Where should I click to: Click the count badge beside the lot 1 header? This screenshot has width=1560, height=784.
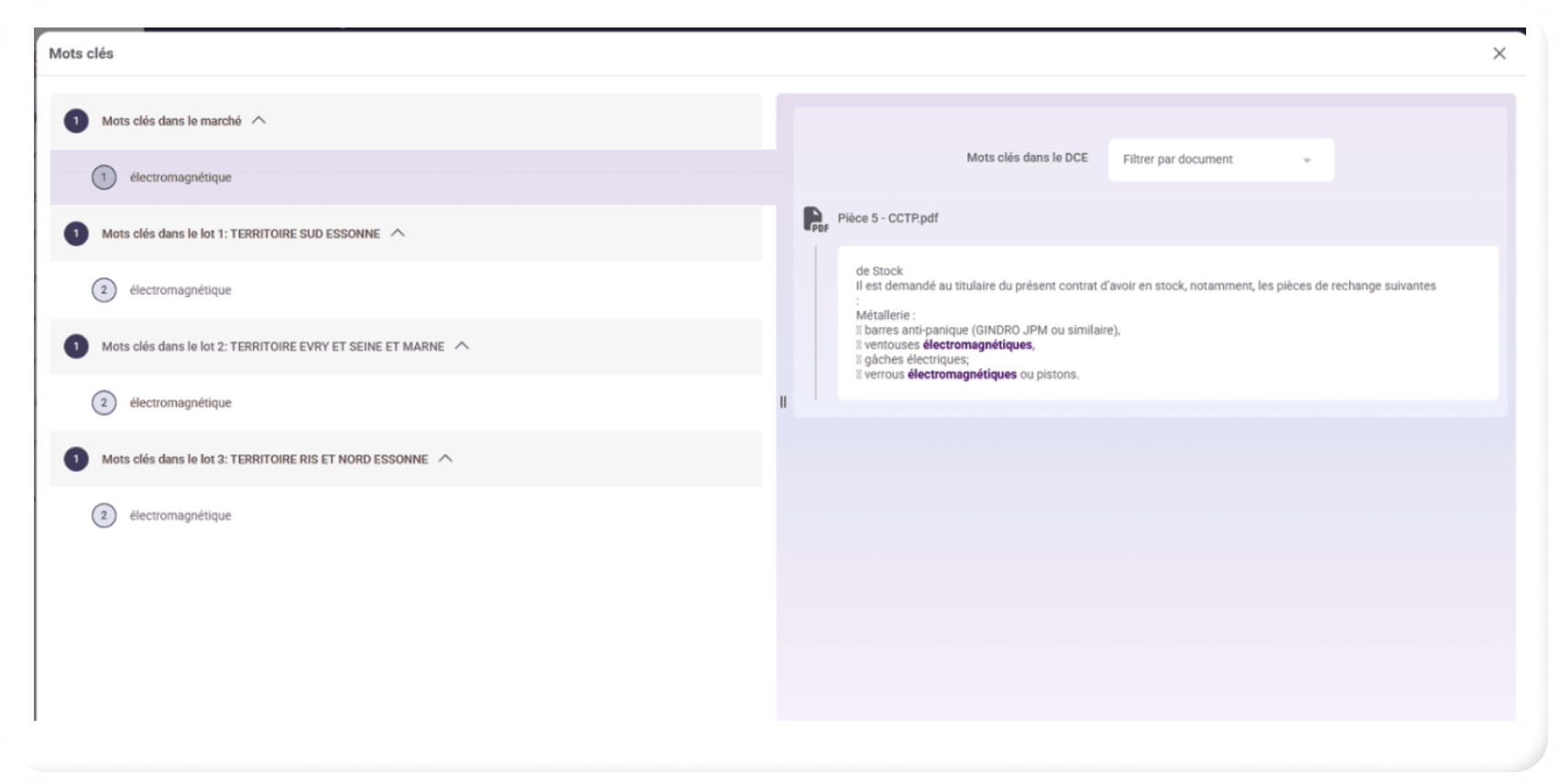click(x=76, y=234)
